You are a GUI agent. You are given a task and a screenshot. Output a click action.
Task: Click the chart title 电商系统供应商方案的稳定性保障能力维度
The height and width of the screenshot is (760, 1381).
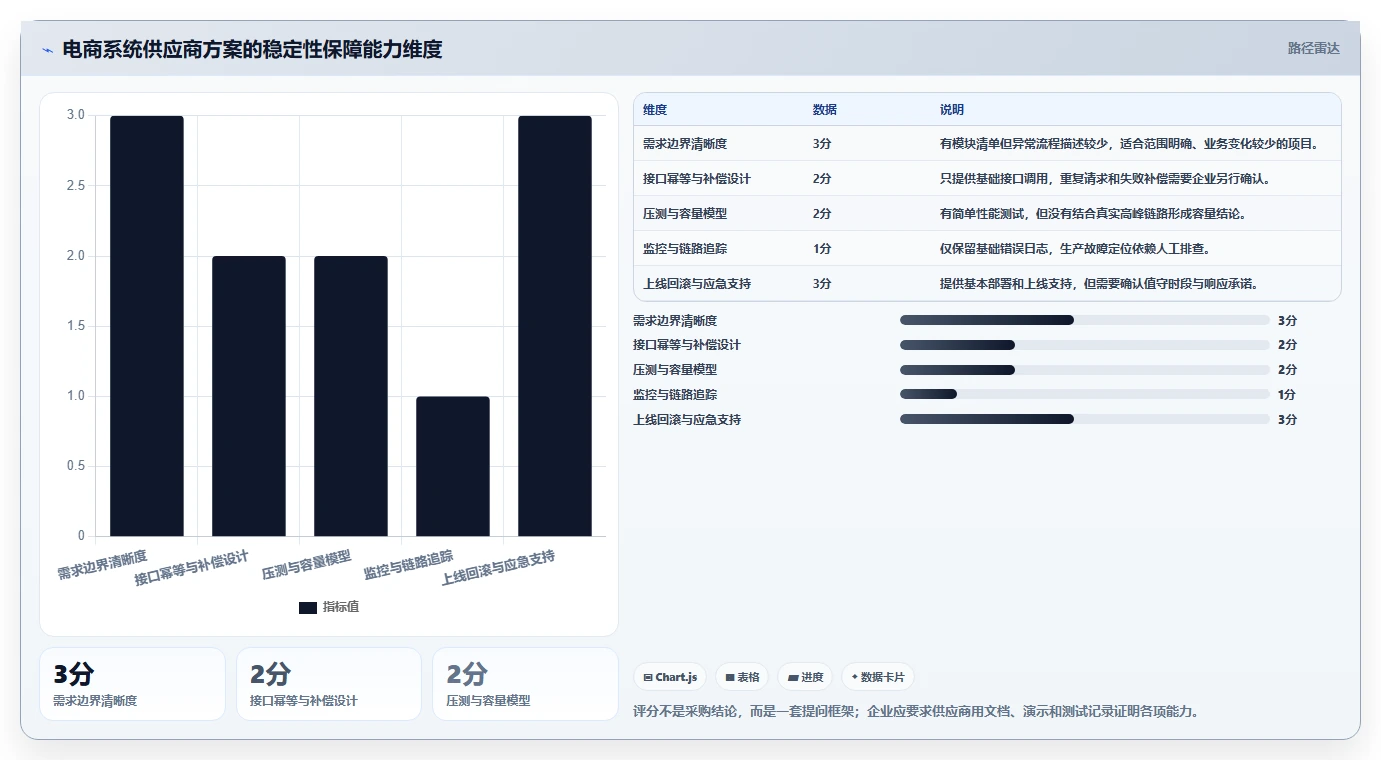(x=252, y=49)
